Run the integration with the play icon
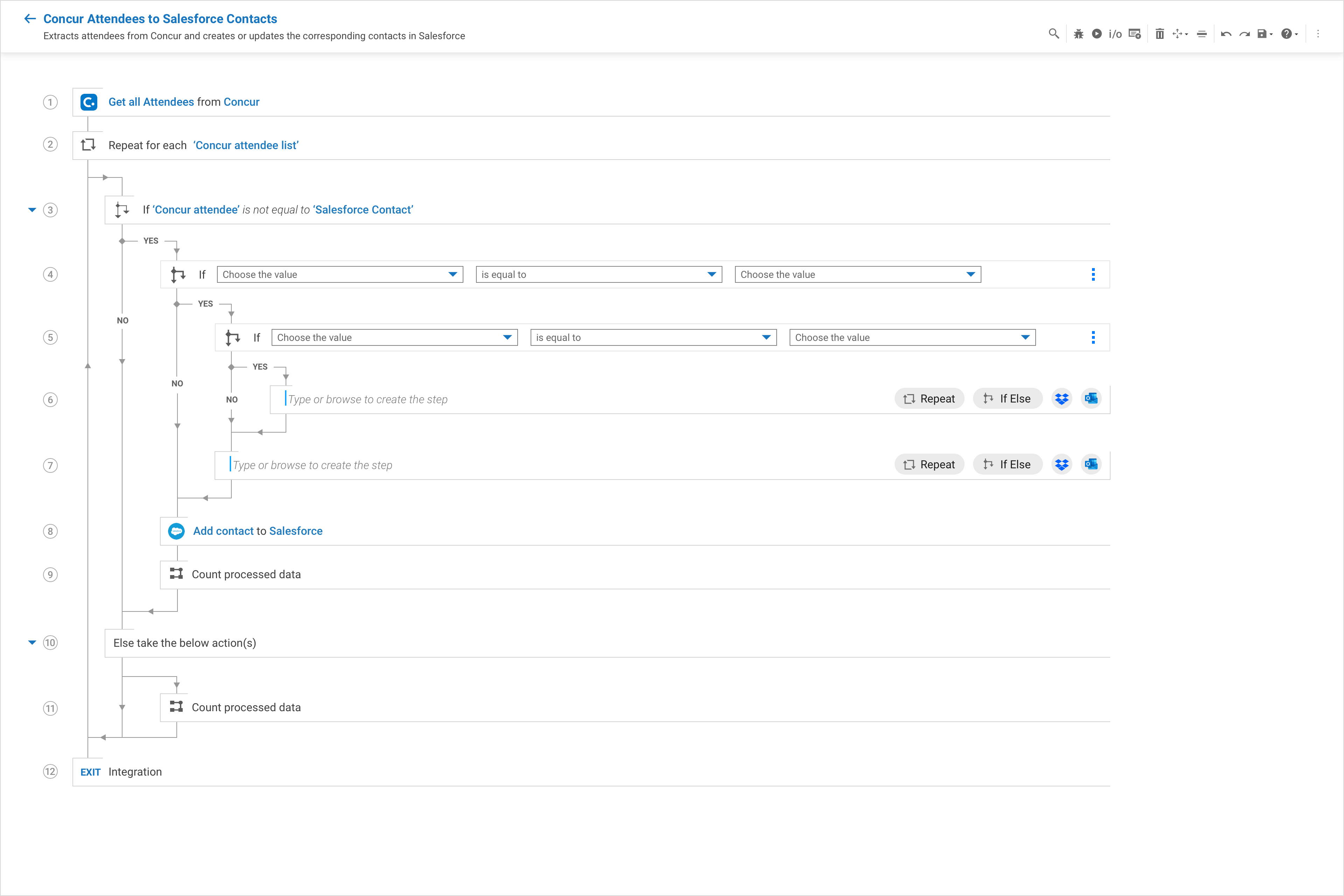The width and height of the screenshot is (1344, 896). 1097,34
